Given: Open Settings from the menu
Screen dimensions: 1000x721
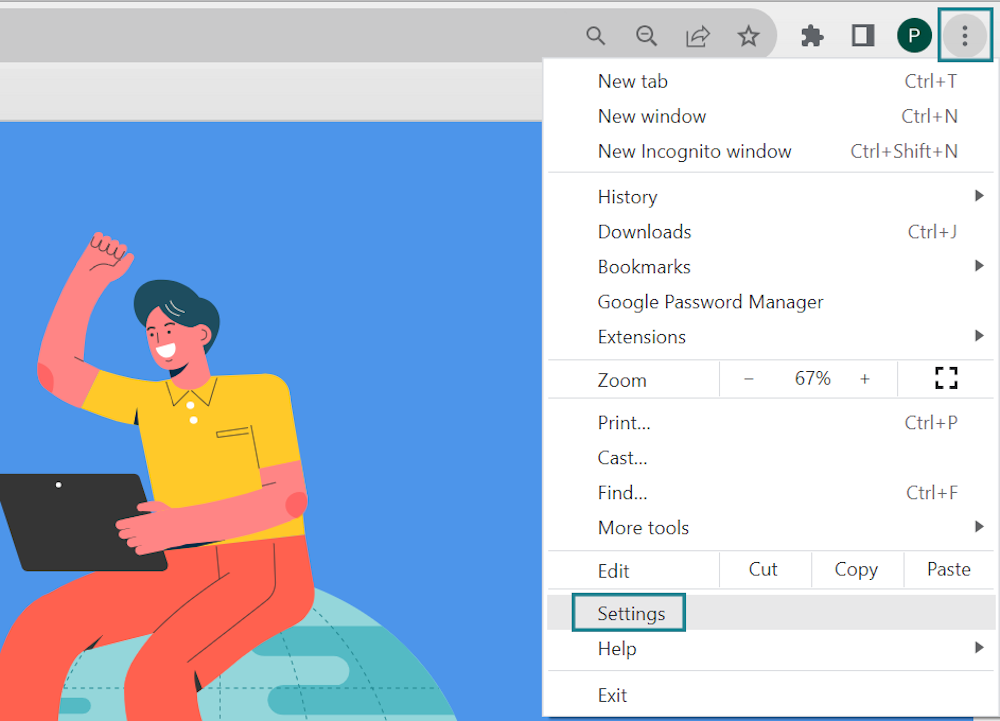Looking at the screenshot, I should point(631,614).
